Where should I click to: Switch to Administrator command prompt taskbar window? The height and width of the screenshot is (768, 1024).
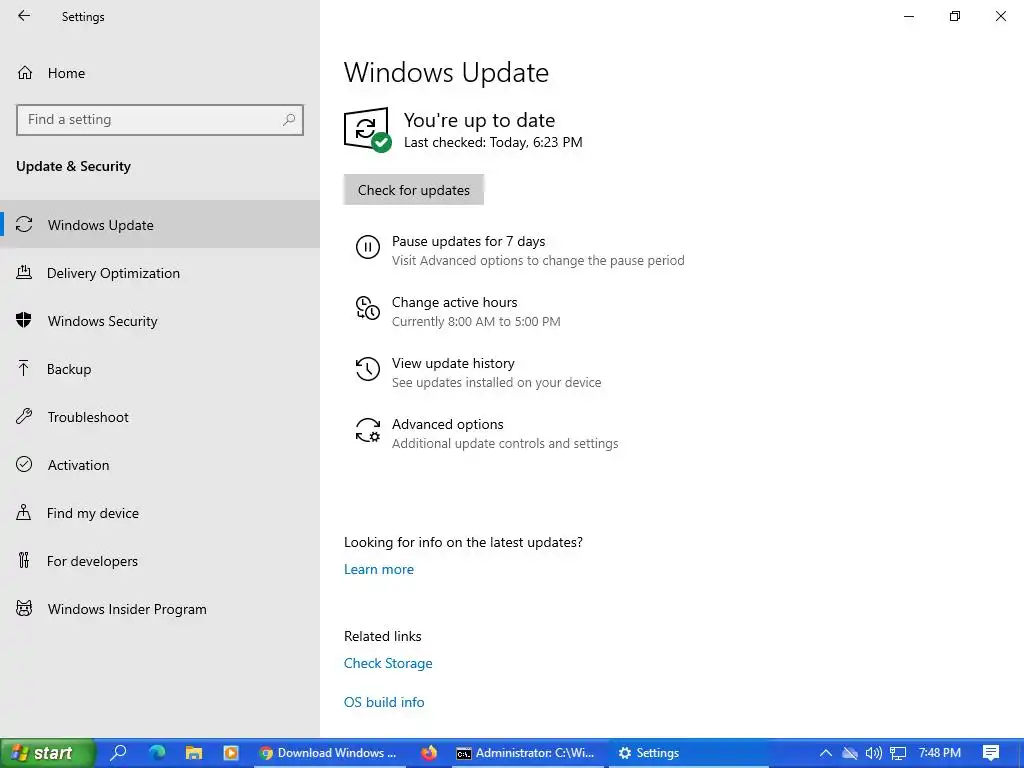coord(526,753)
